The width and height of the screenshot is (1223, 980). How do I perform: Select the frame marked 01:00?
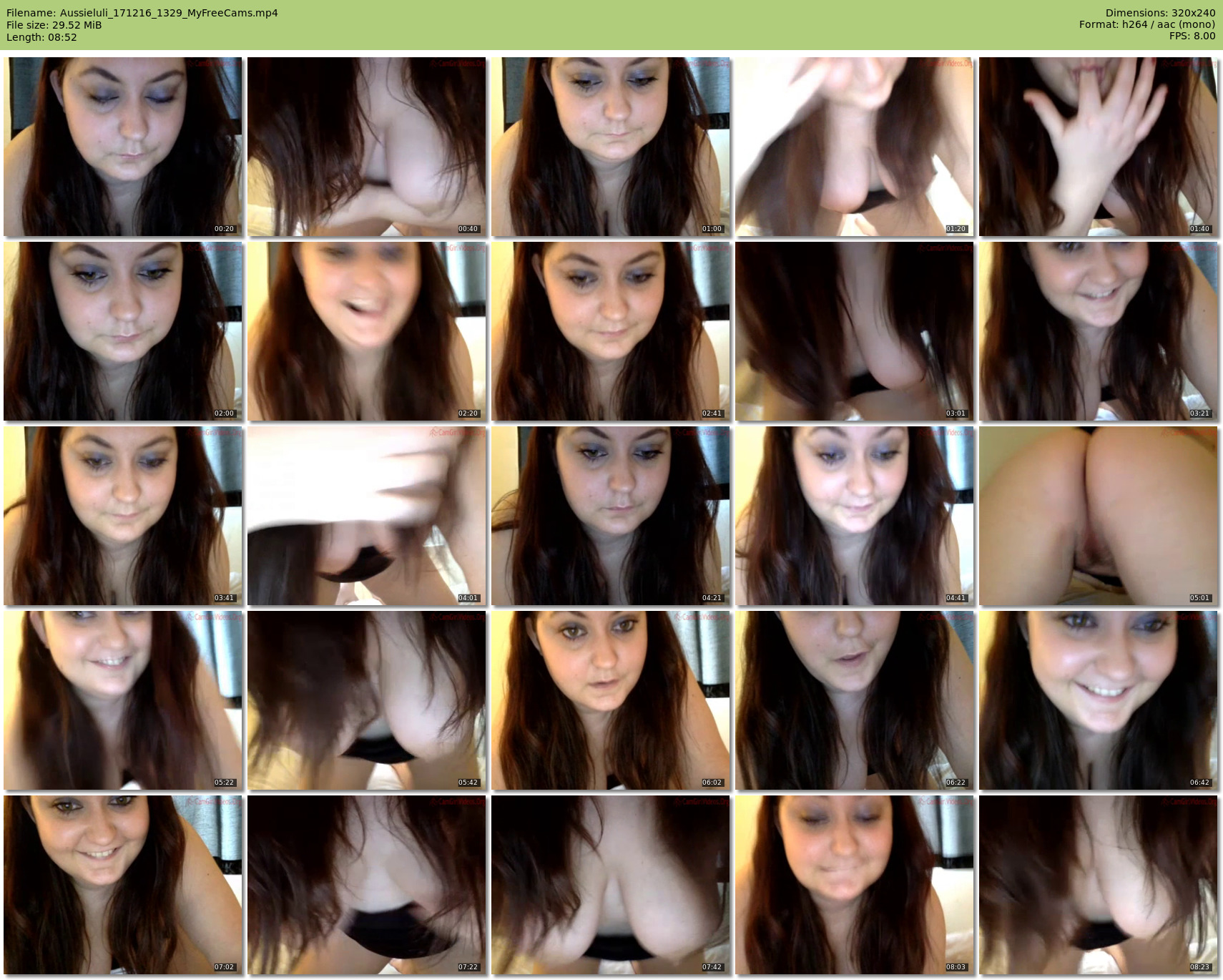[x=610, y=147]
